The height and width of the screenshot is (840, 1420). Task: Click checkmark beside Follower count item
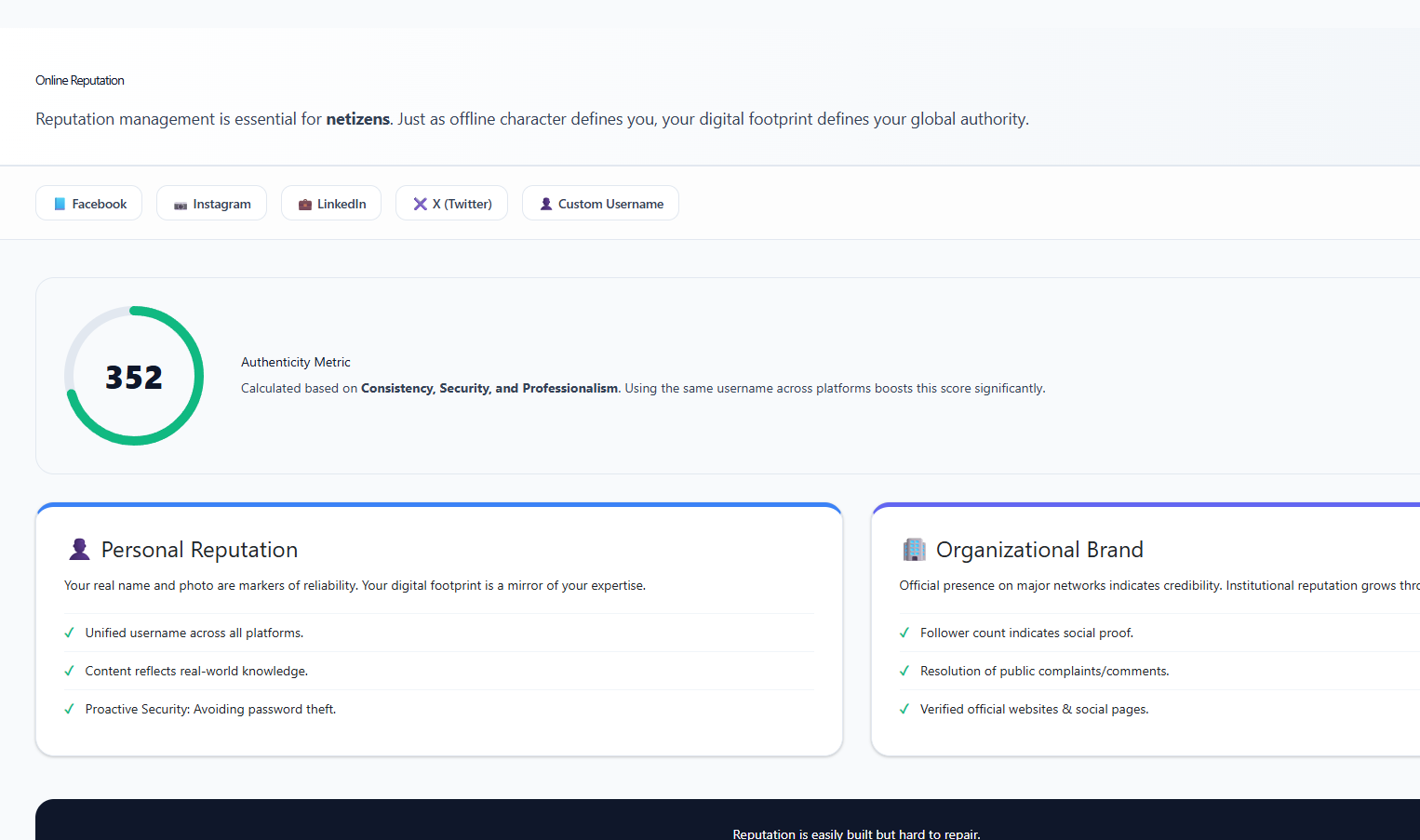pos(904,633)
